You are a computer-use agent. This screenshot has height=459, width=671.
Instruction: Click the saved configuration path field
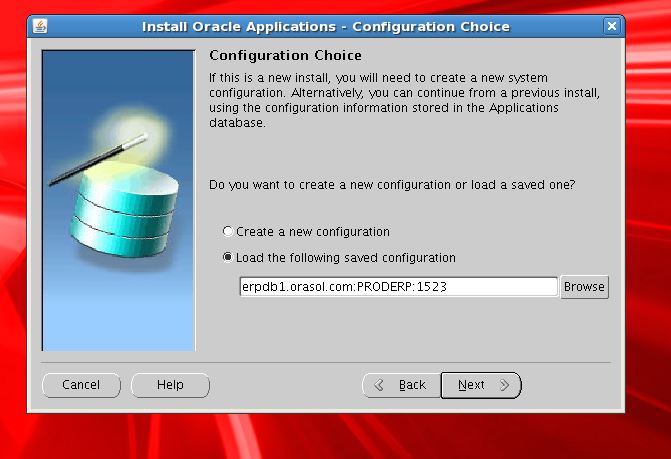click(x=399, y=287)
